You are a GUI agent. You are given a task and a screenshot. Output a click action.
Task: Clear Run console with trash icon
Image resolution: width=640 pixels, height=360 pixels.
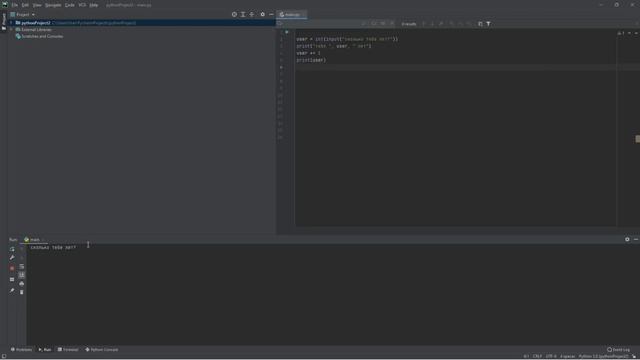[22, 292]
